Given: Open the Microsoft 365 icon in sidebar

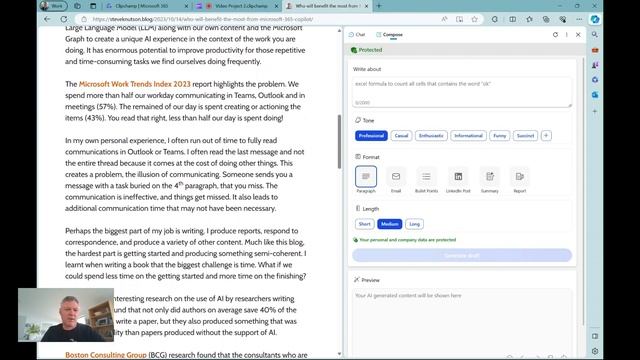Looking at the screenshot, I should pos(595,80).
